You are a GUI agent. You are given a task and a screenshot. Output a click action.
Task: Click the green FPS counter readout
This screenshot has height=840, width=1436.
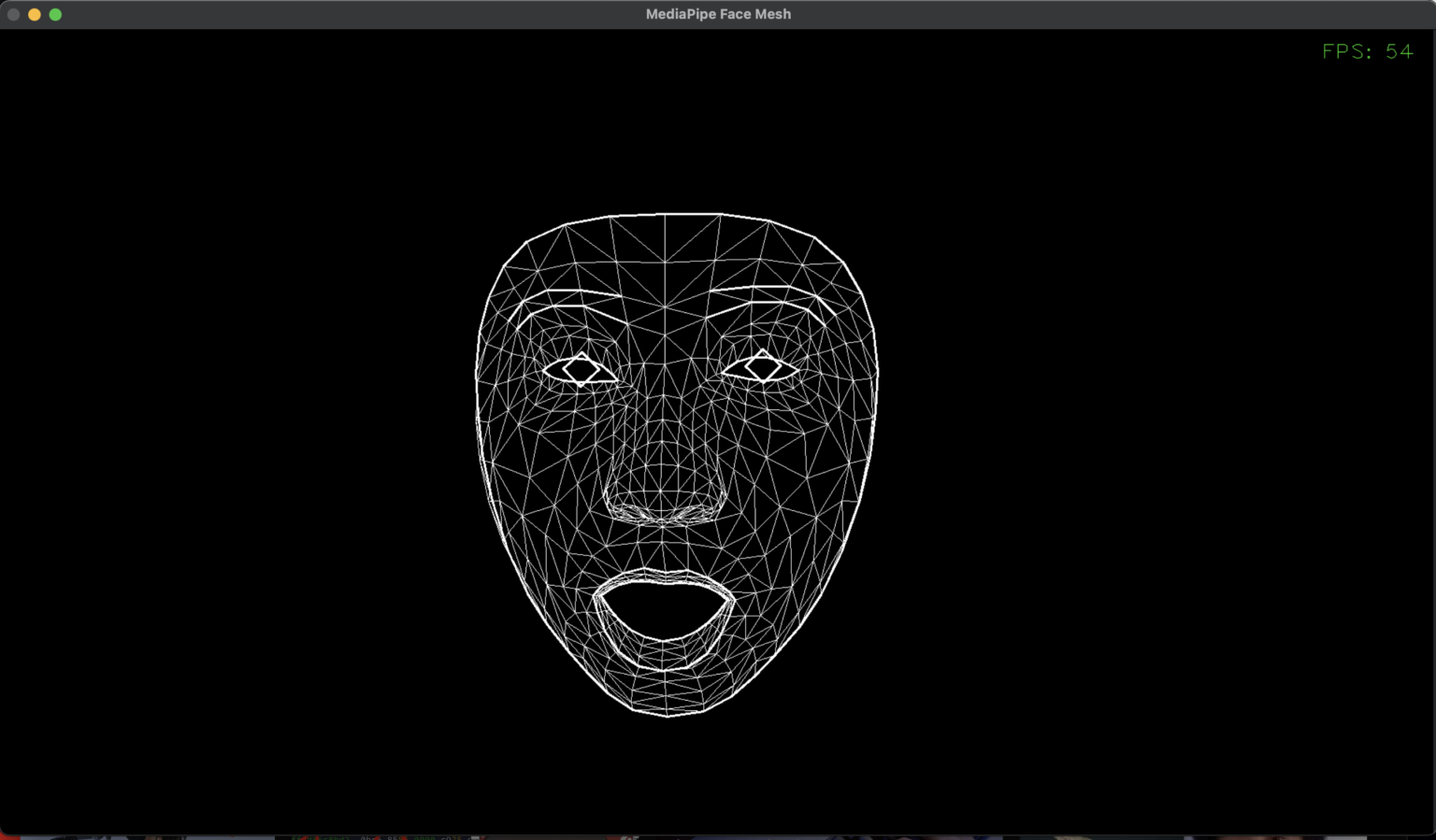point(1368,51)
